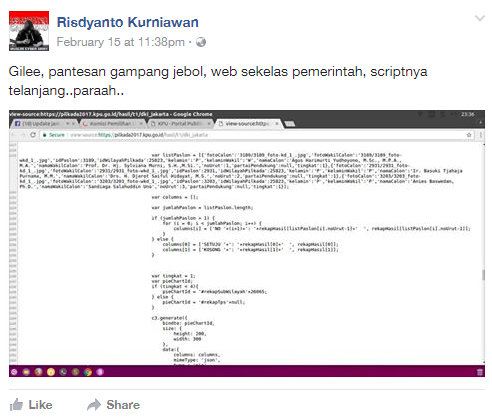Image resolution: width=492 pixels, height=419 pixels.
Task: Click the share arrow icon
Action: 94,405
